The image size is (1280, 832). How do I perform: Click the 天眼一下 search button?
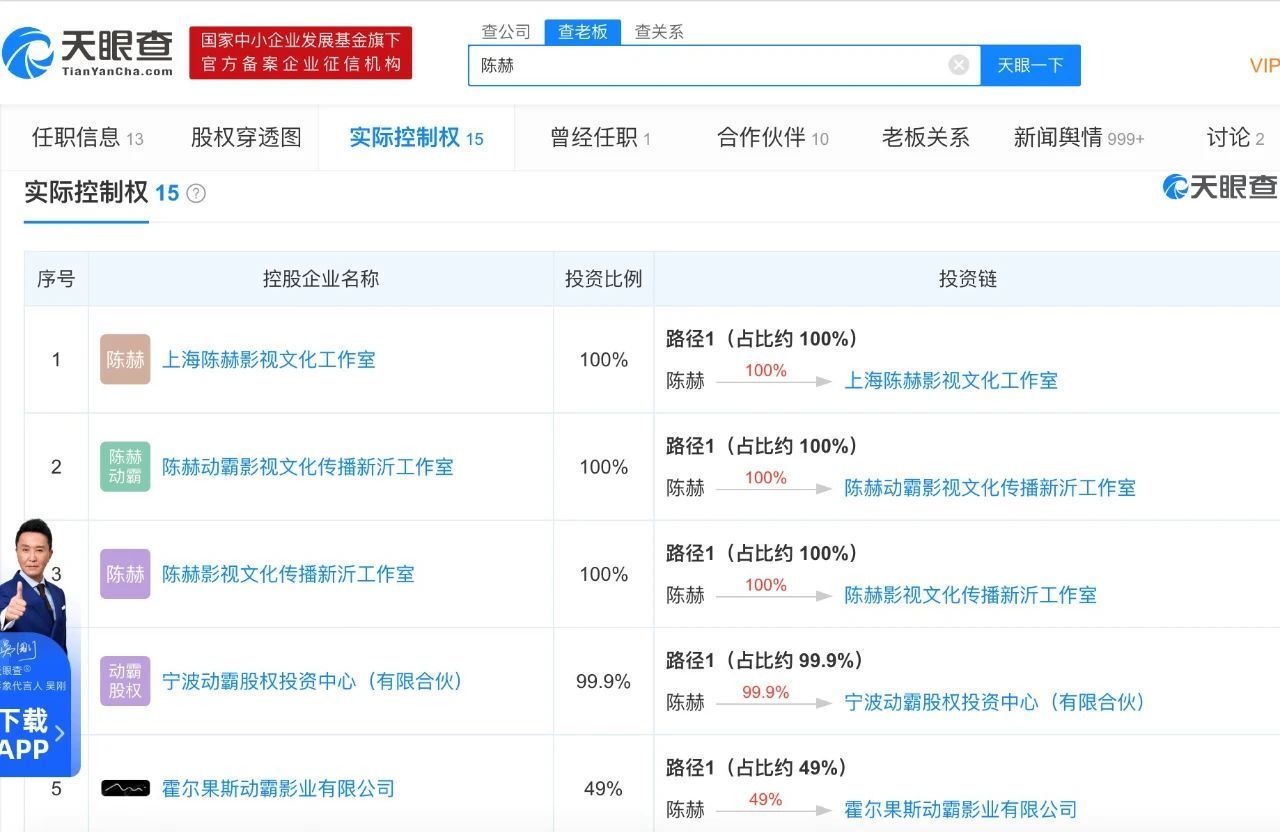1030,65
